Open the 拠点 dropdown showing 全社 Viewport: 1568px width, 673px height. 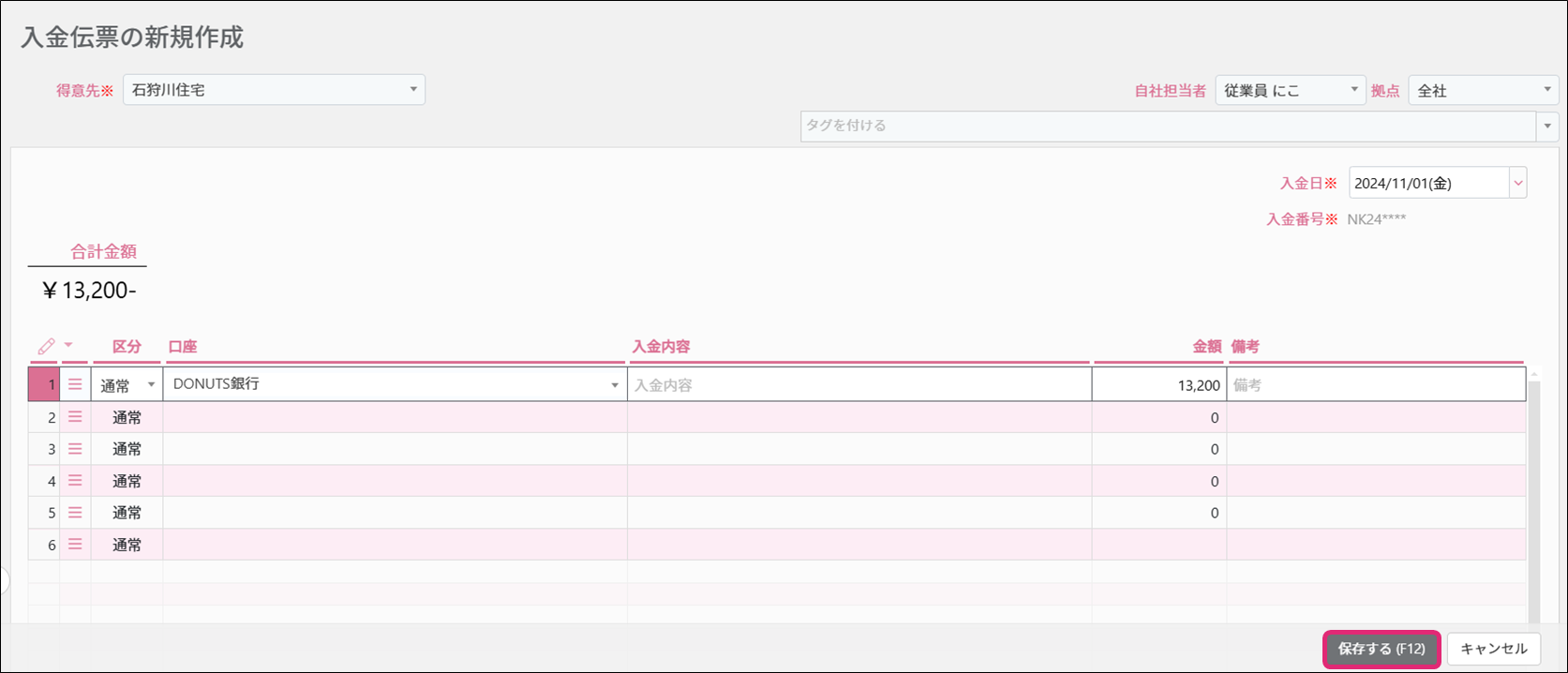pos(1484,90)
